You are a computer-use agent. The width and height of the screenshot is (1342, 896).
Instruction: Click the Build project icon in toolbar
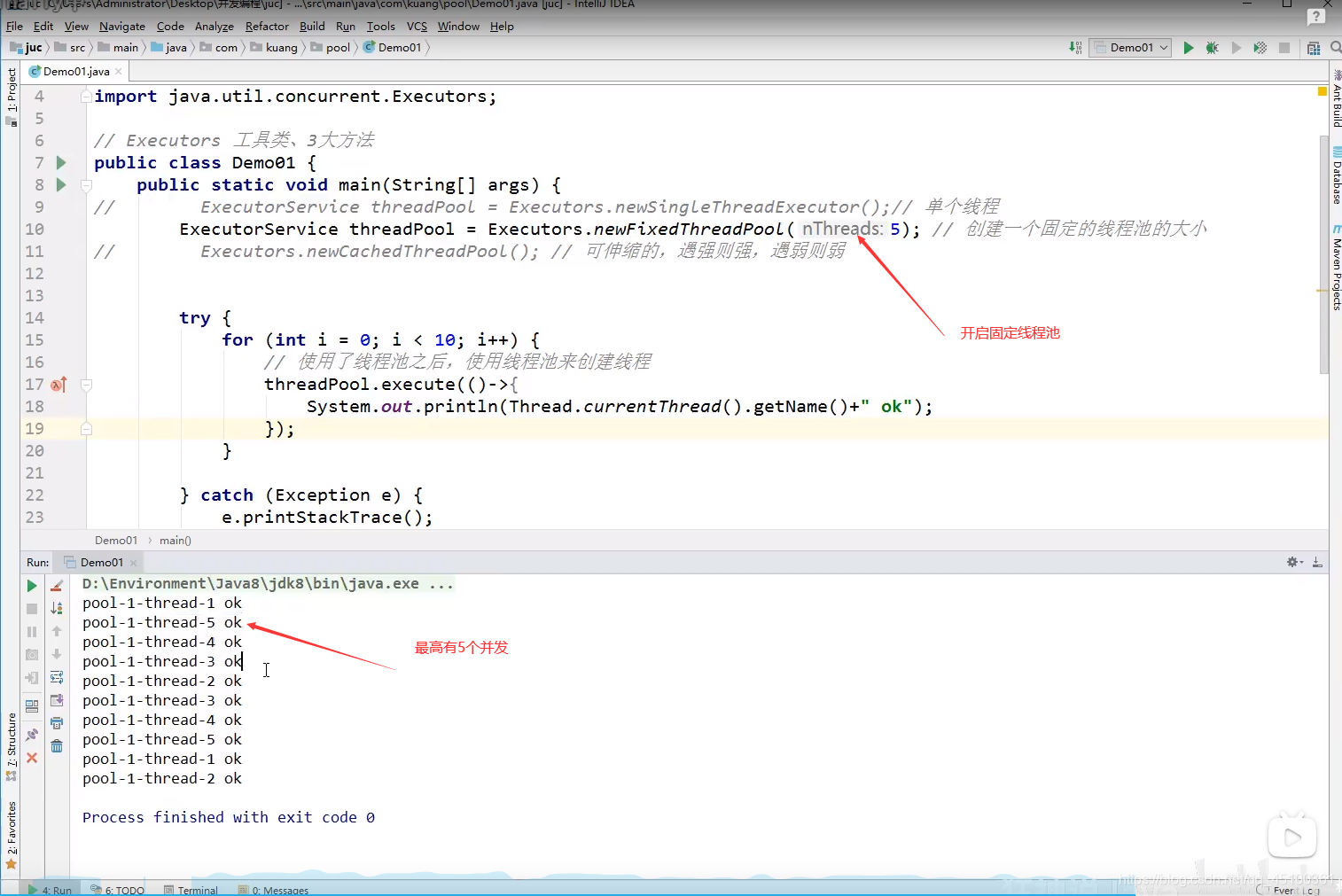(x=1075, y=48)
